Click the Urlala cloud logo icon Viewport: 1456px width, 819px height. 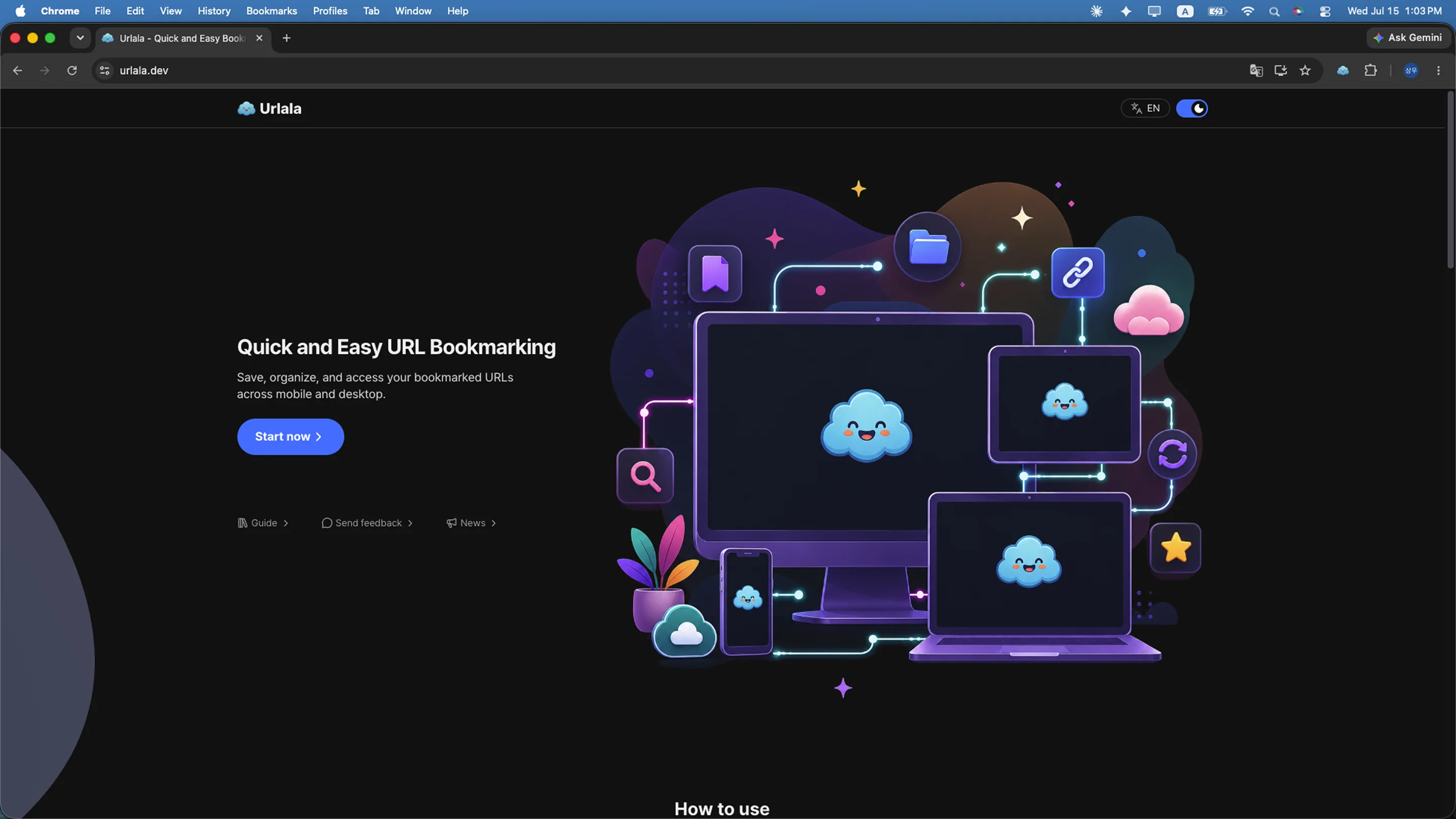[x=246, y=109]
